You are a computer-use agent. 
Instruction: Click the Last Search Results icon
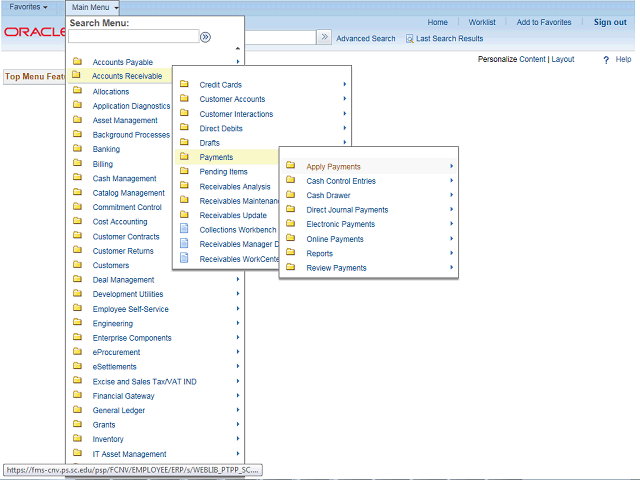410,39
